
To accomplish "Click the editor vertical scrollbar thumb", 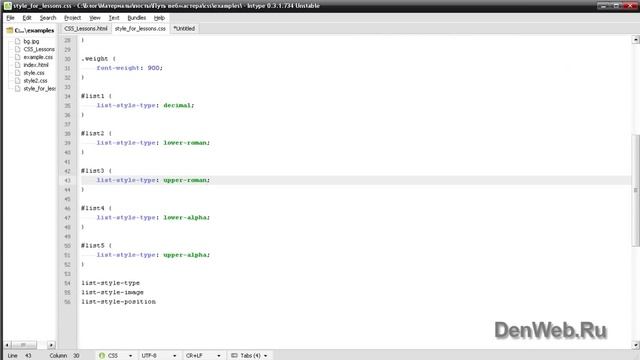I will coord(636,190).
